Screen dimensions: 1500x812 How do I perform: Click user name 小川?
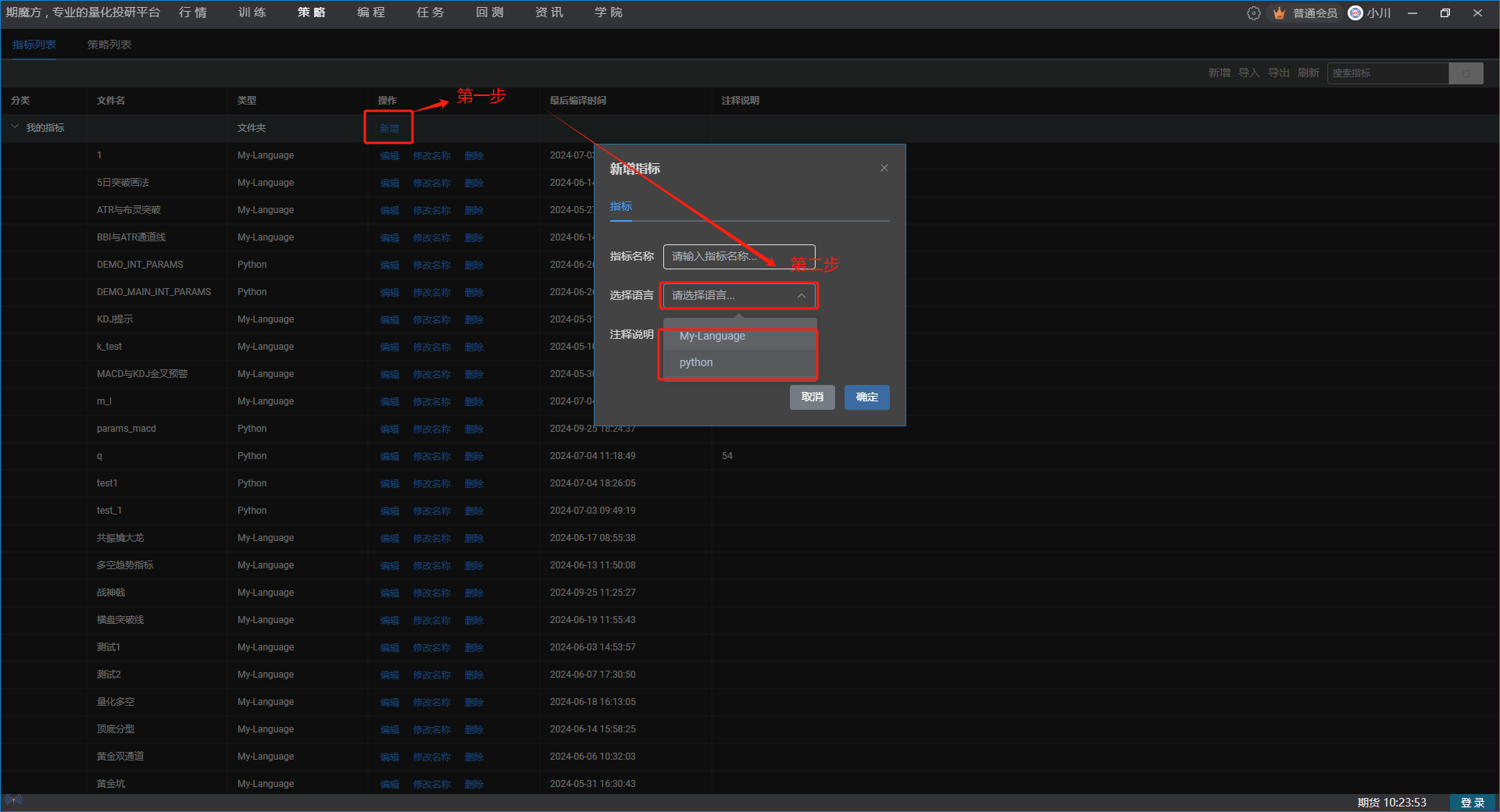(1379, 13)
